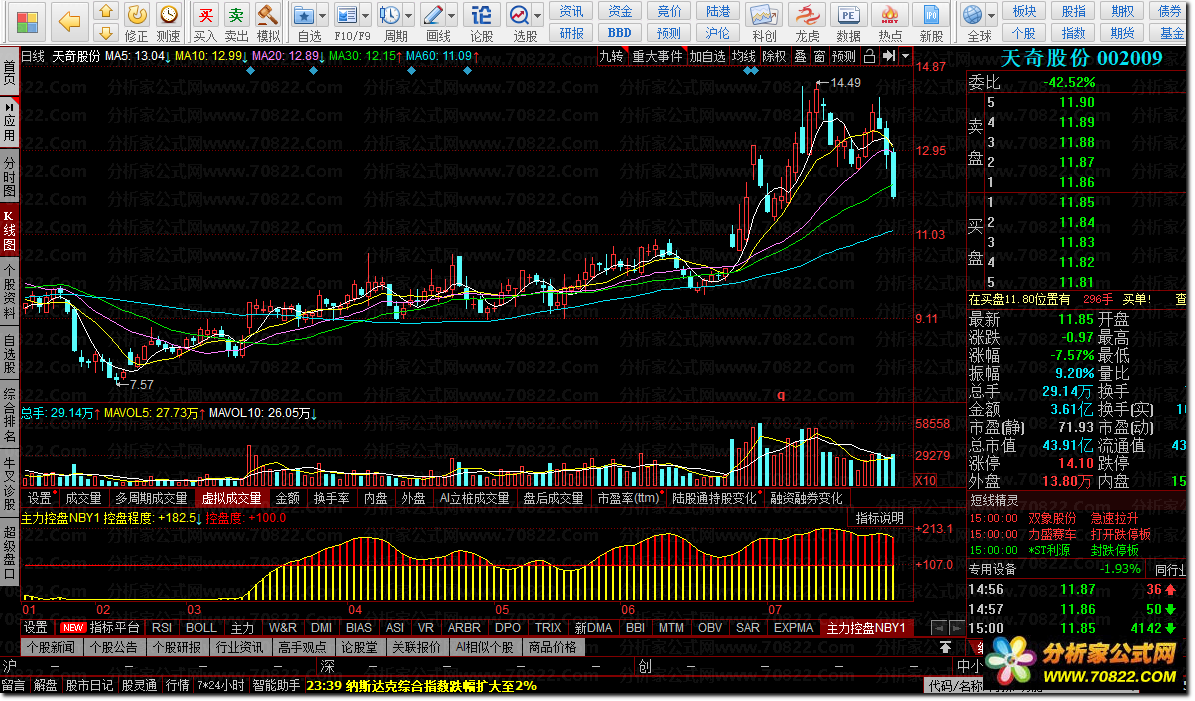Toggle 叠 overlay chart mode
1195x701 pixels.
(x=800, y=56)
